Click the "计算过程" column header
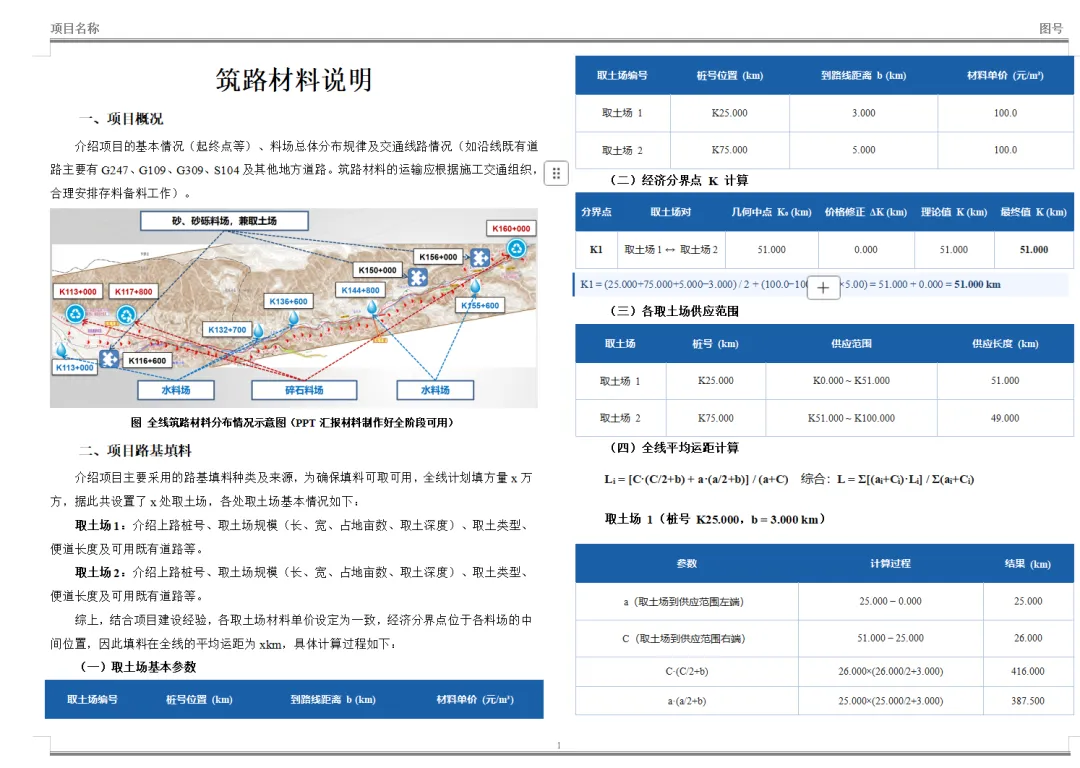This screenshot has height=768, width=1080. point(891,563)
